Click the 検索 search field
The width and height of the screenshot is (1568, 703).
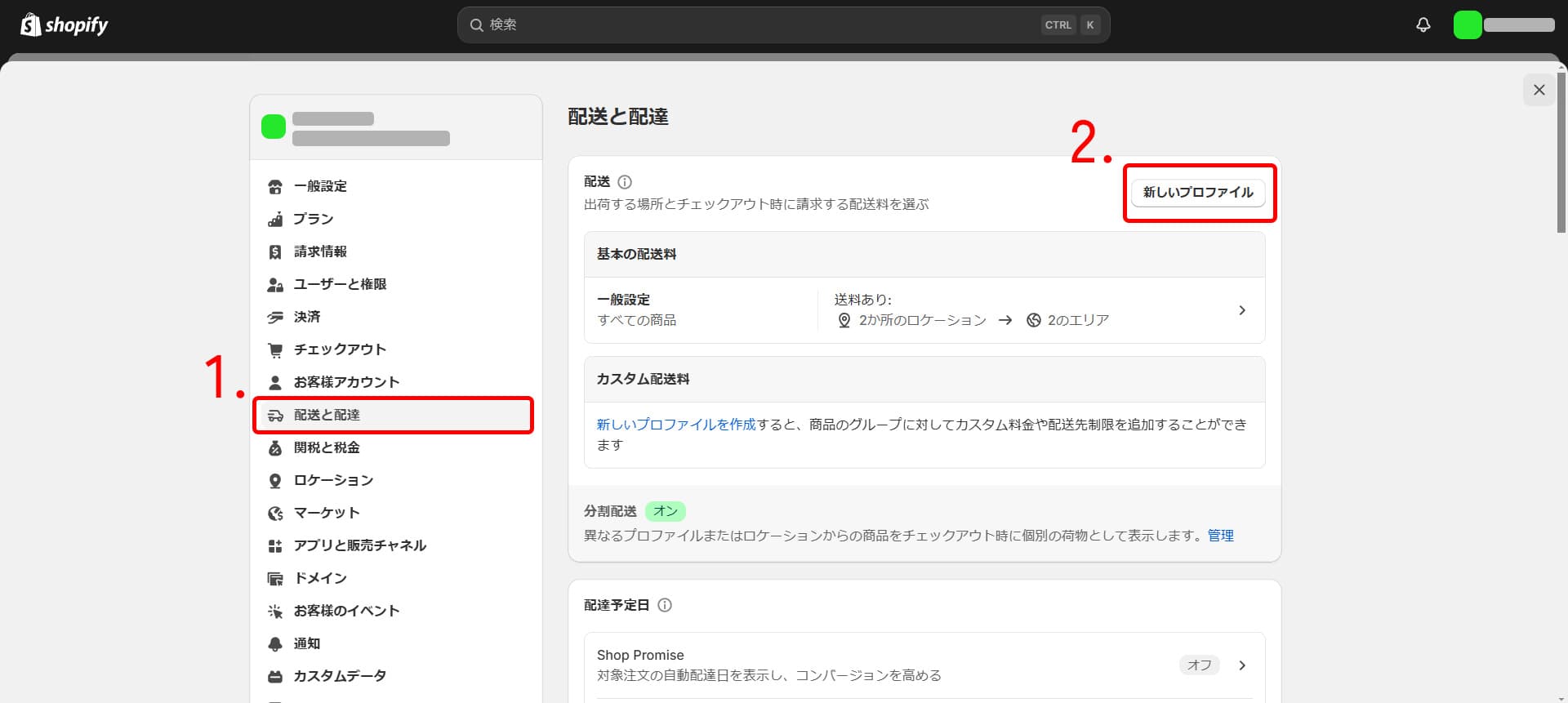(759, 25)
